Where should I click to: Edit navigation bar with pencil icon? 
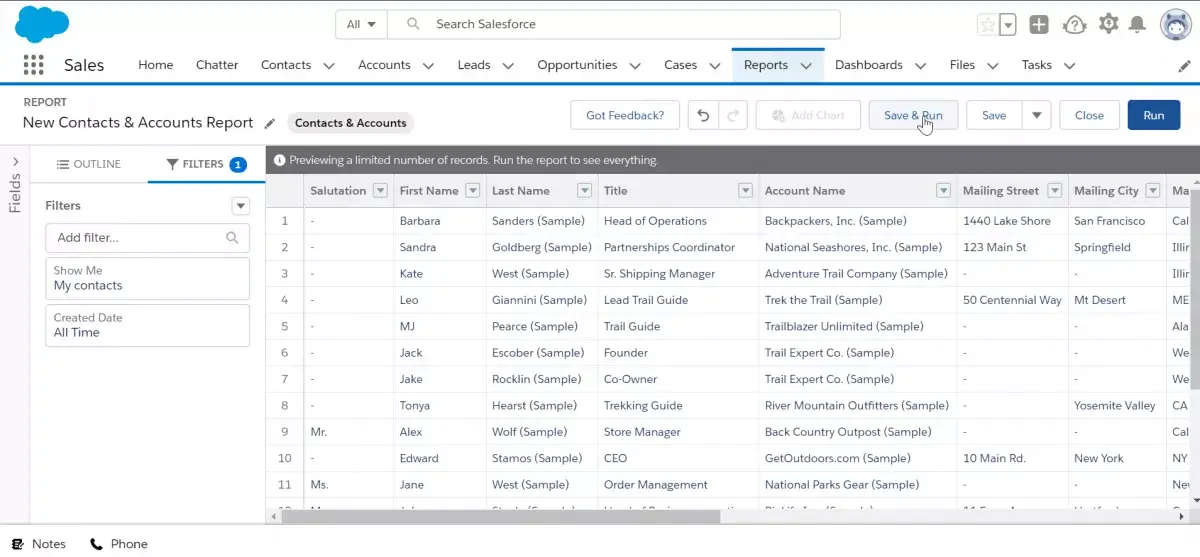[x=1185, y=66]
